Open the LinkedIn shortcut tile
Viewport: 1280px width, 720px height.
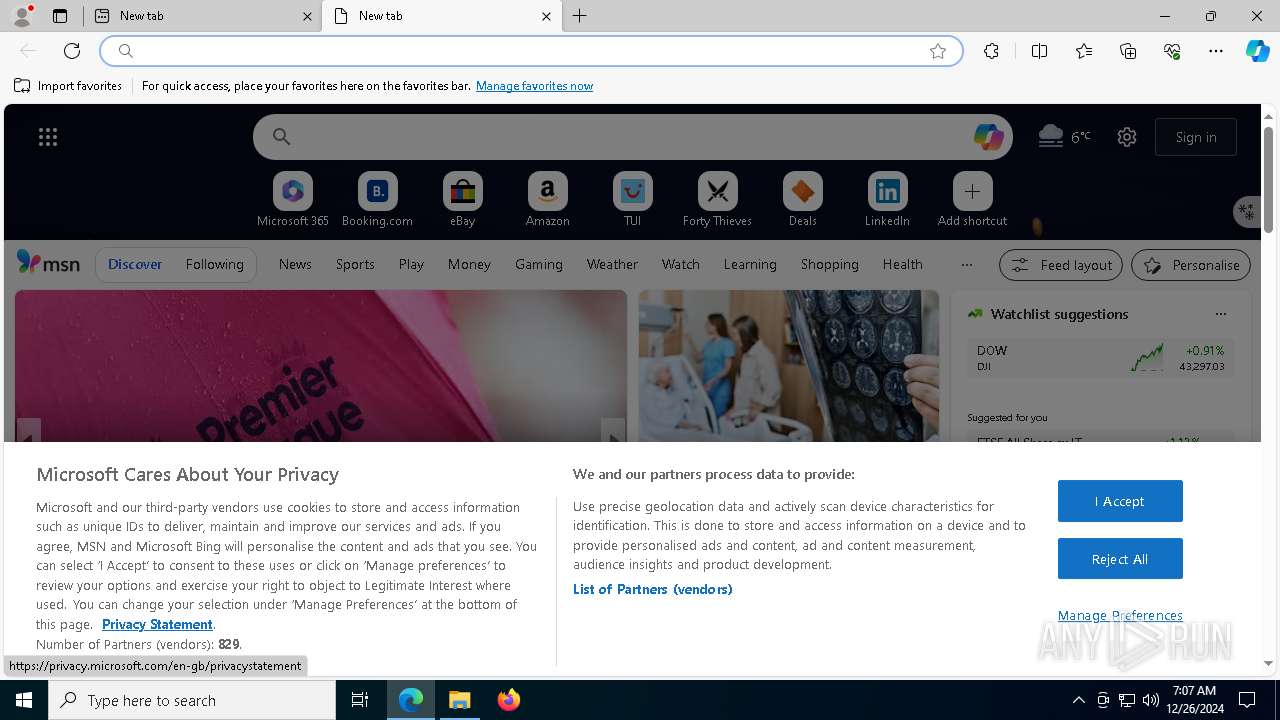tap(887, 199)
